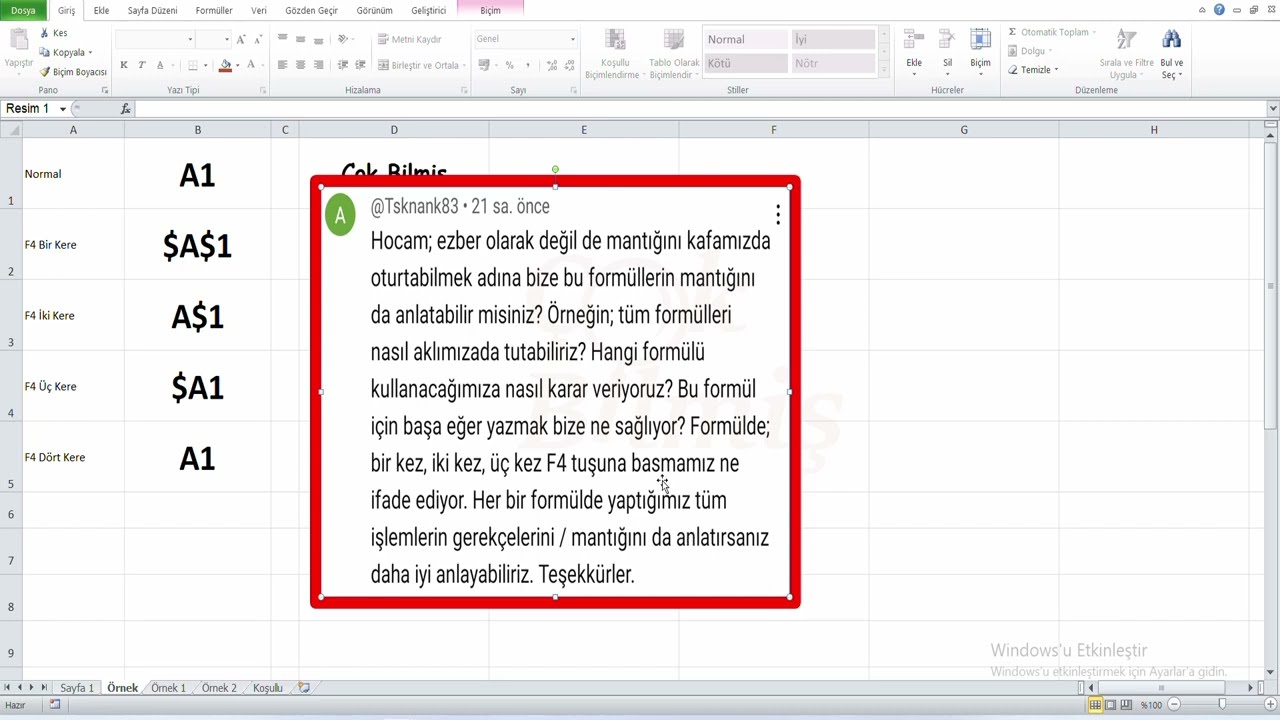
Task: Click the increase font size icon
Action: (241, 39)
